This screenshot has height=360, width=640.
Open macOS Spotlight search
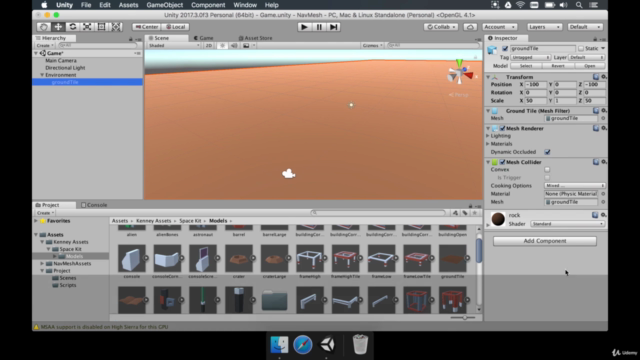point(579,5)
